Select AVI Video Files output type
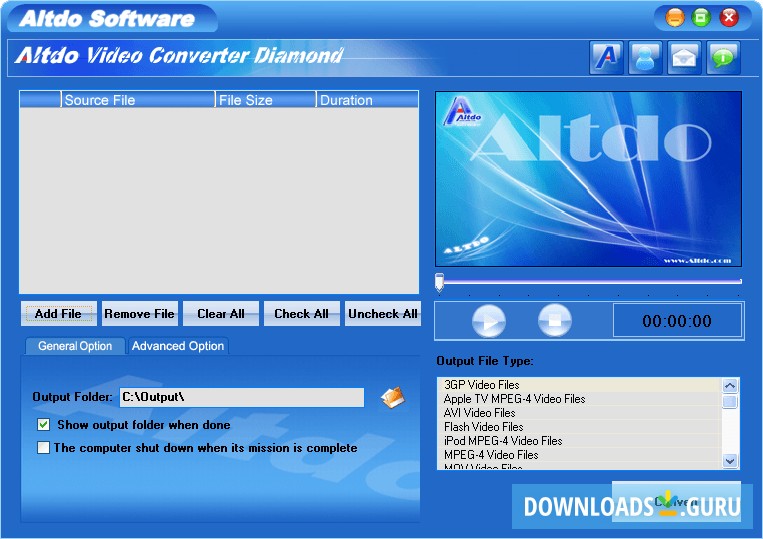 tap(579, 413)
